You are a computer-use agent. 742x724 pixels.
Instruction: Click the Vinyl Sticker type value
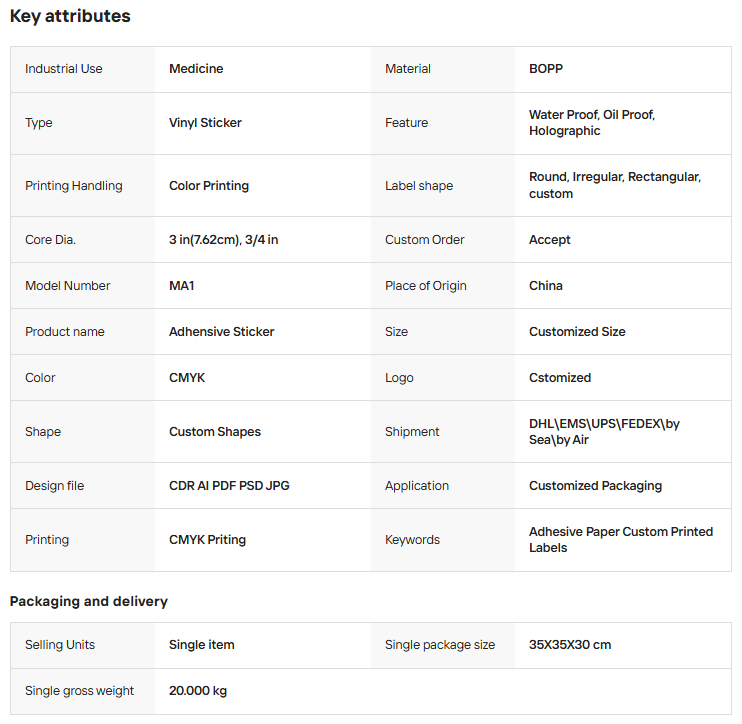[205, 123]
